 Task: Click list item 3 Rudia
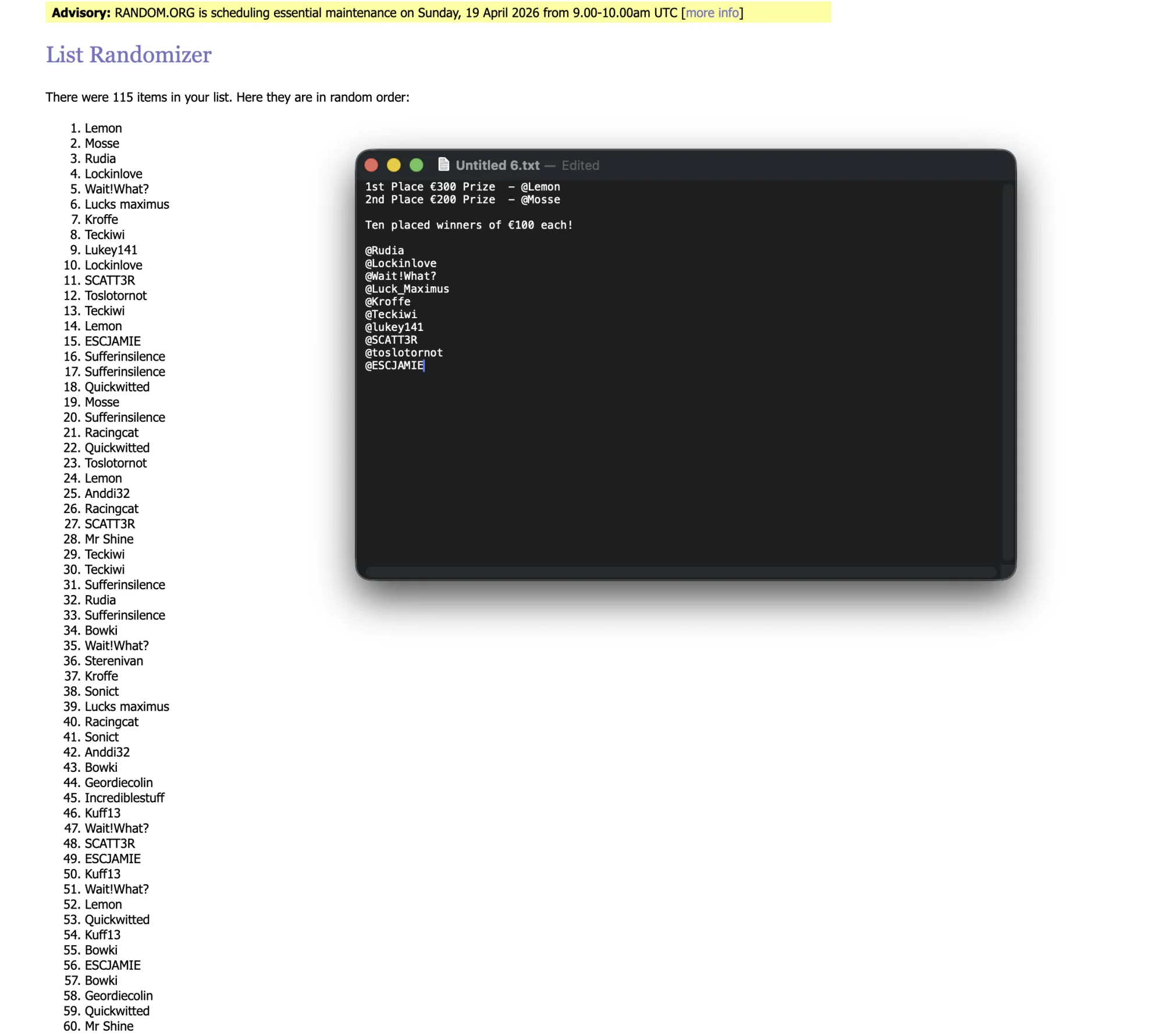coord(100,159)
